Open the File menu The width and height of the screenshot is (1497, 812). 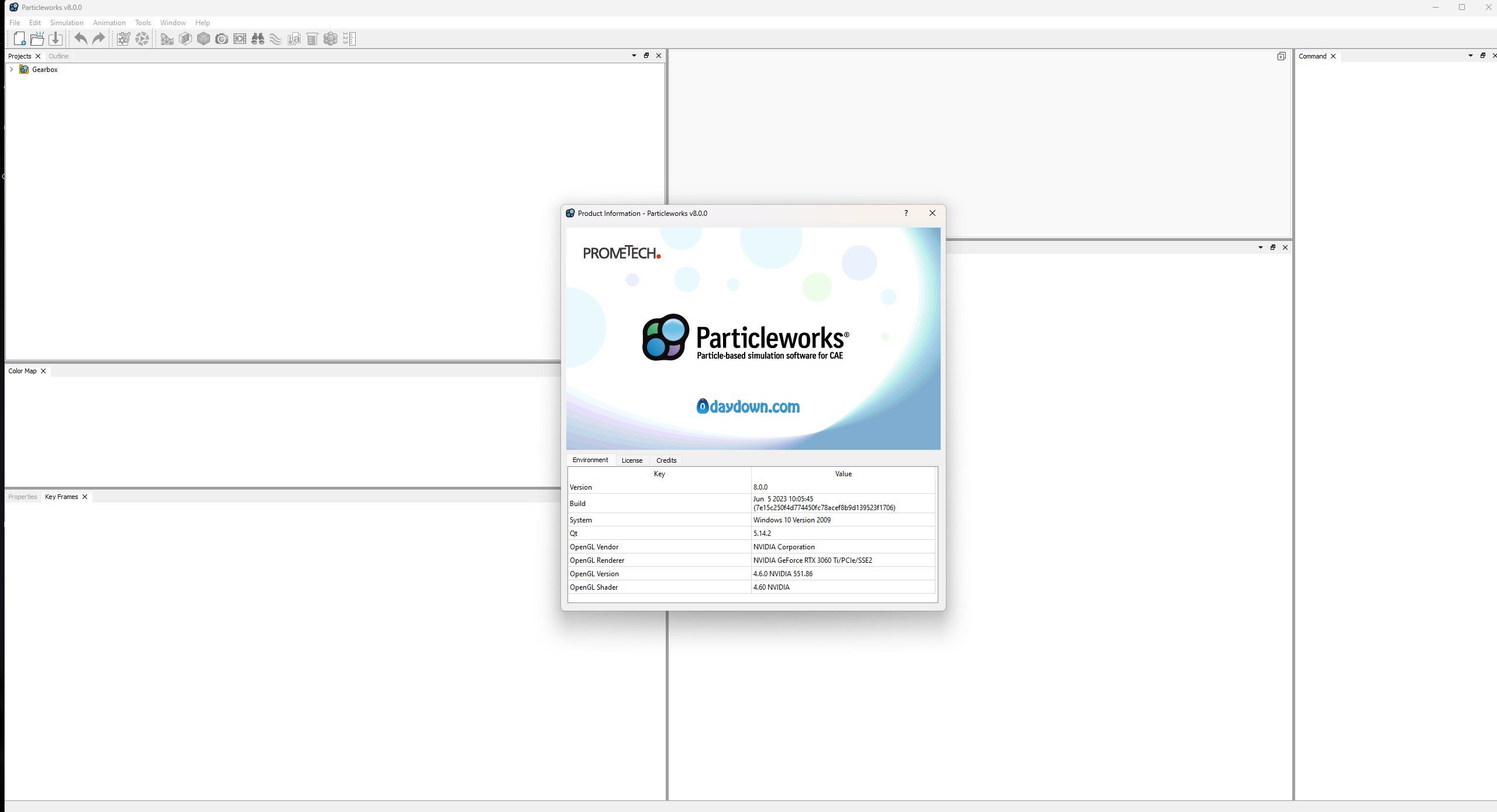pos(15,23)
